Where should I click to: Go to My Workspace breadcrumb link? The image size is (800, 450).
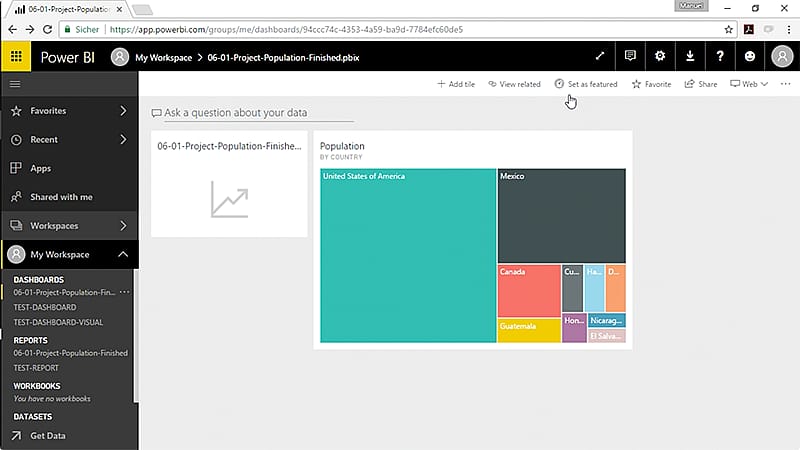point(163,58)
